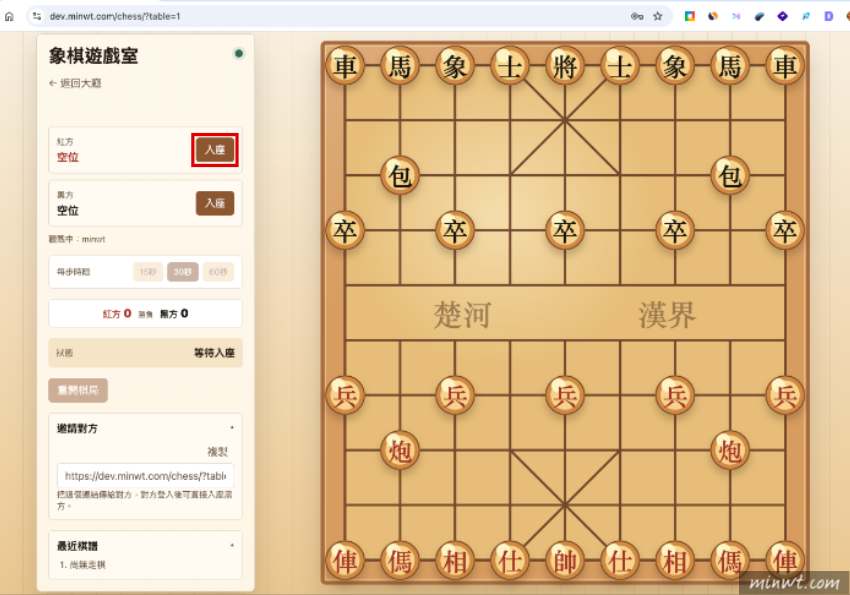This screenshot has height=595, width=850.
Task: Select black elephant 象 on right side
Action: (x=675, y=66)
